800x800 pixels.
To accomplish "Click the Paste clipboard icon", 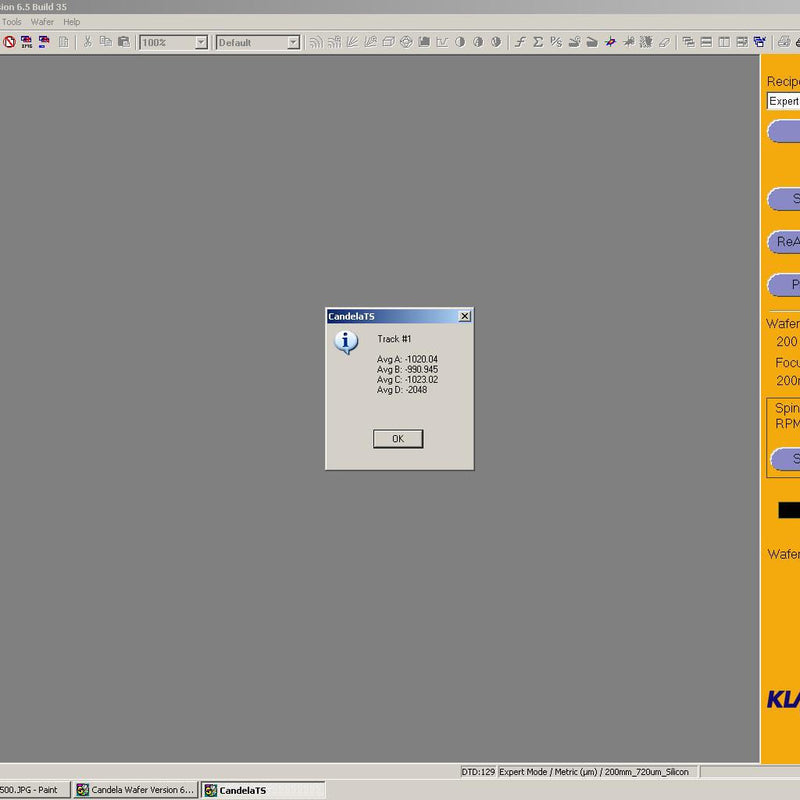I will tap(123, 42).
